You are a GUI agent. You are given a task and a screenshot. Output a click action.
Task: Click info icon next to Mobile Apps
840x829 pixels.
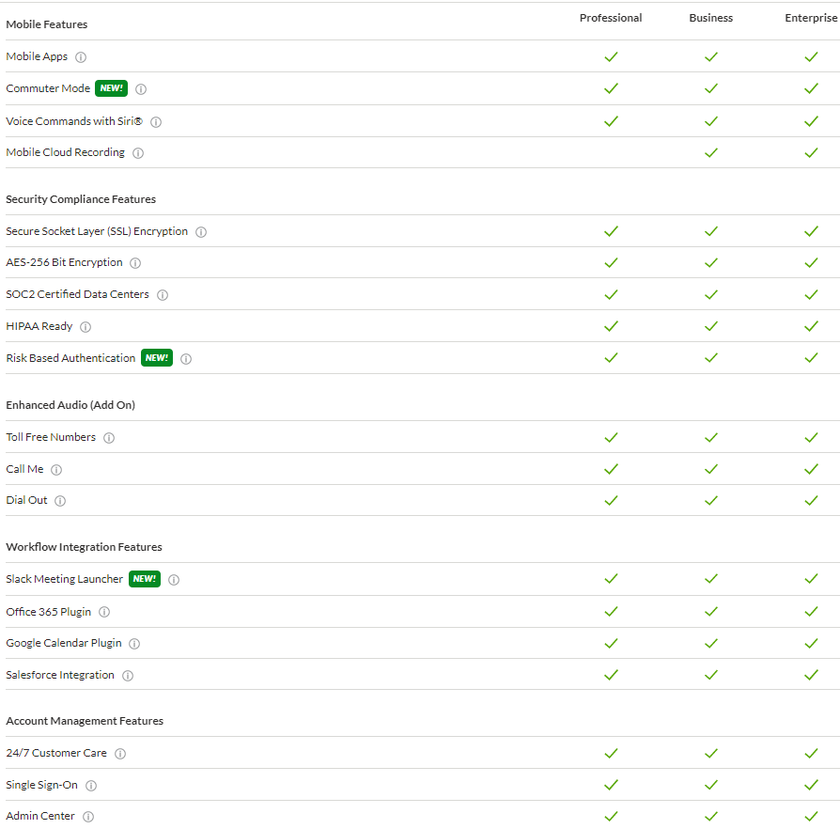[81, 57]
